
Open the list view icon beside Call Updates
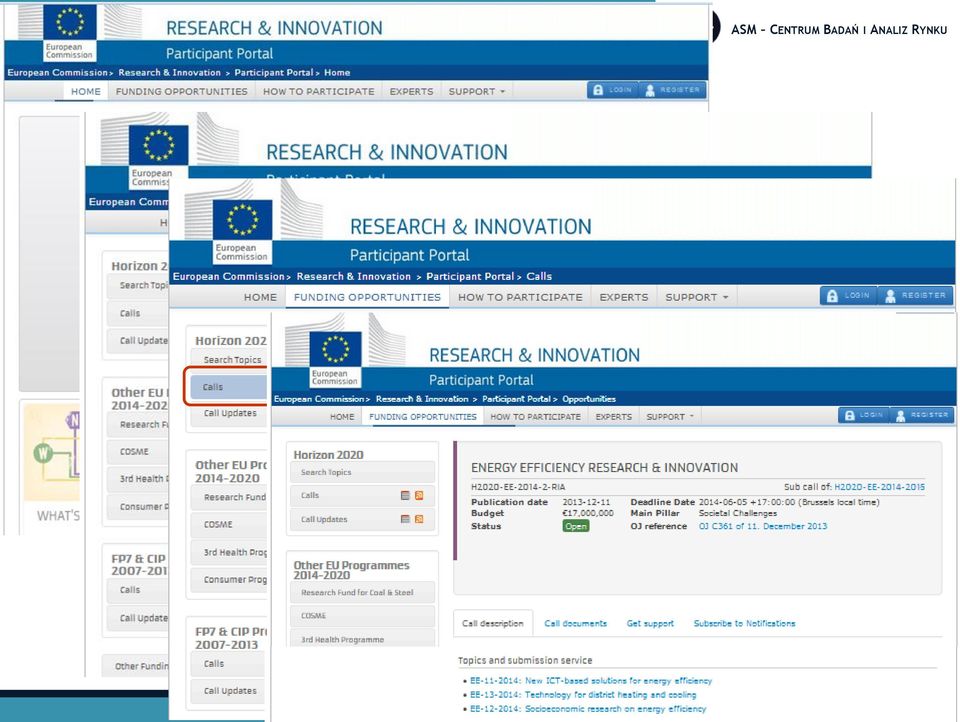pyautogui.click(x=405, y=519)
